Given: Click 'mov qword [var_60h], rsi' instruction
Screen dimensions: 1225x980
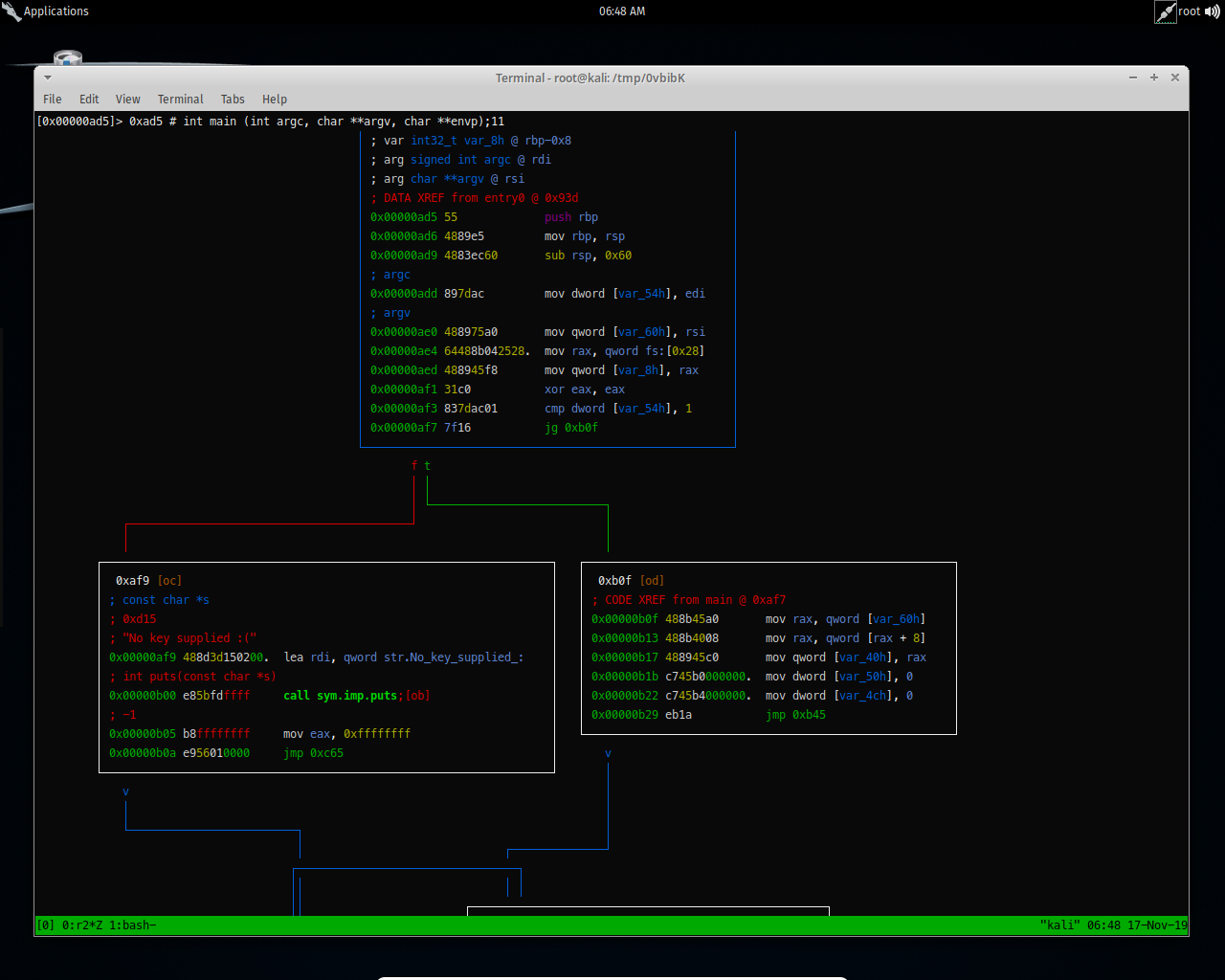Looking at the screenshot, I should [x=625, y=332].
